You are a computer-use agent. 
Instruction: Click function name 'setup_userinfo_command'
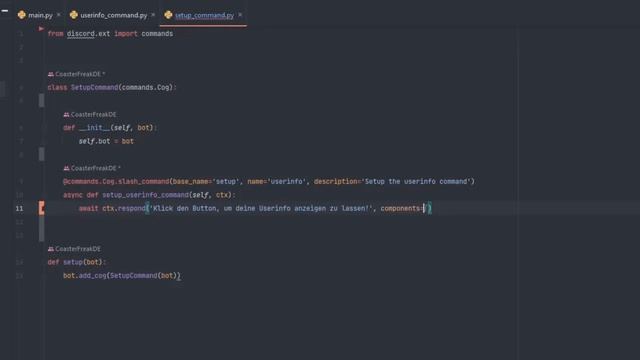pyautogui.click(x=145, y=195)
